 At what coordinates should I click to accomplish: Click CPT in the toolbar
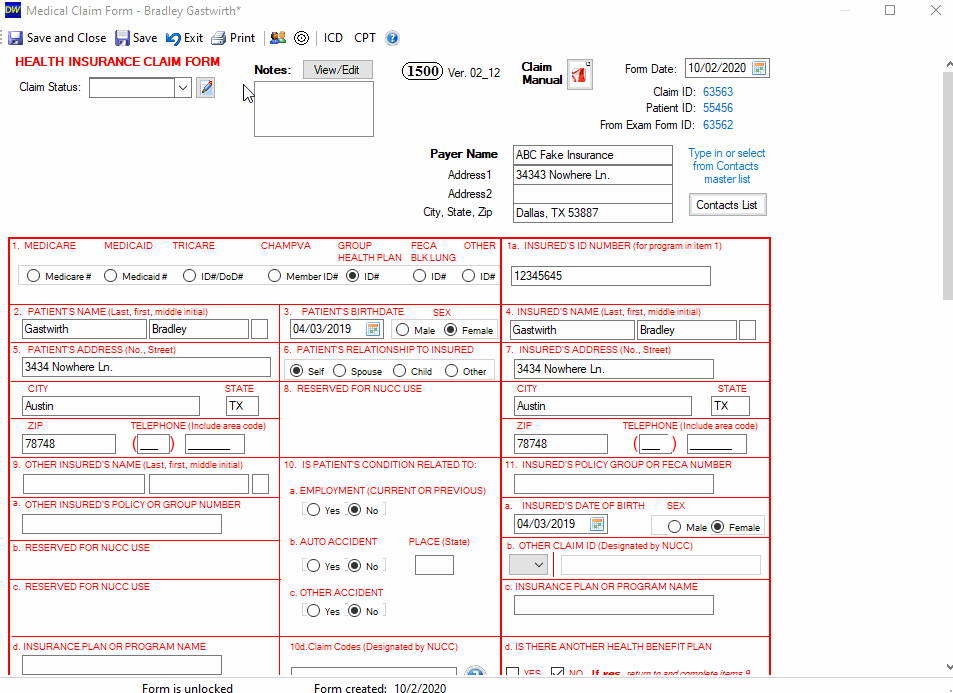pyautogui.click(x=365, y=38)
